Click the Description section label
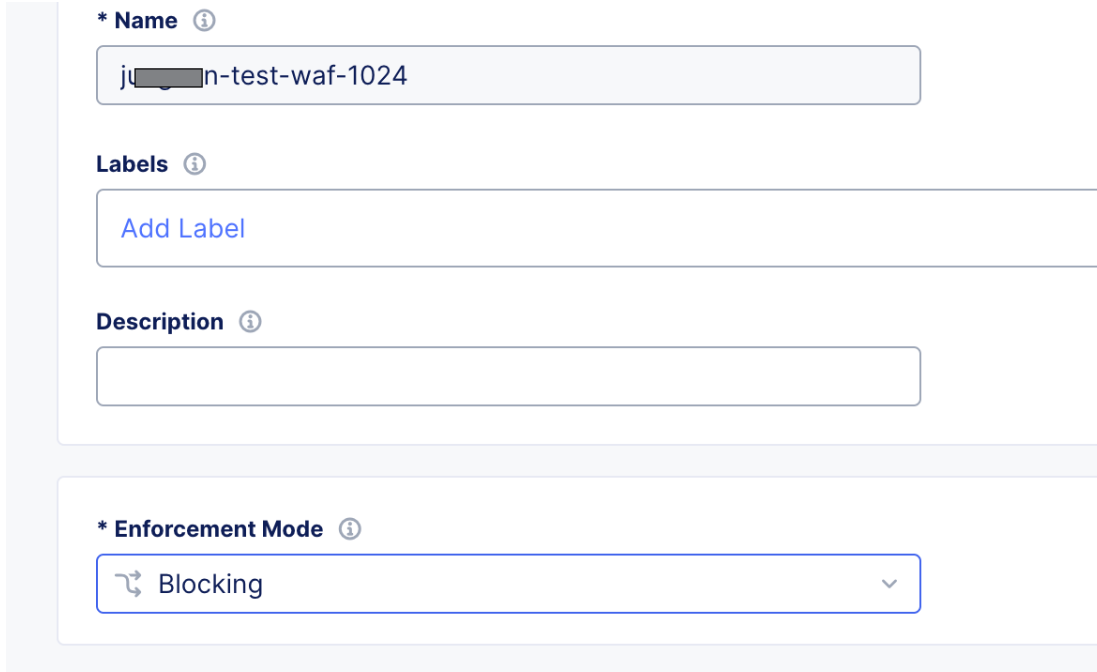This screenshot has width=1097, height=672. (x=158, y=321)
